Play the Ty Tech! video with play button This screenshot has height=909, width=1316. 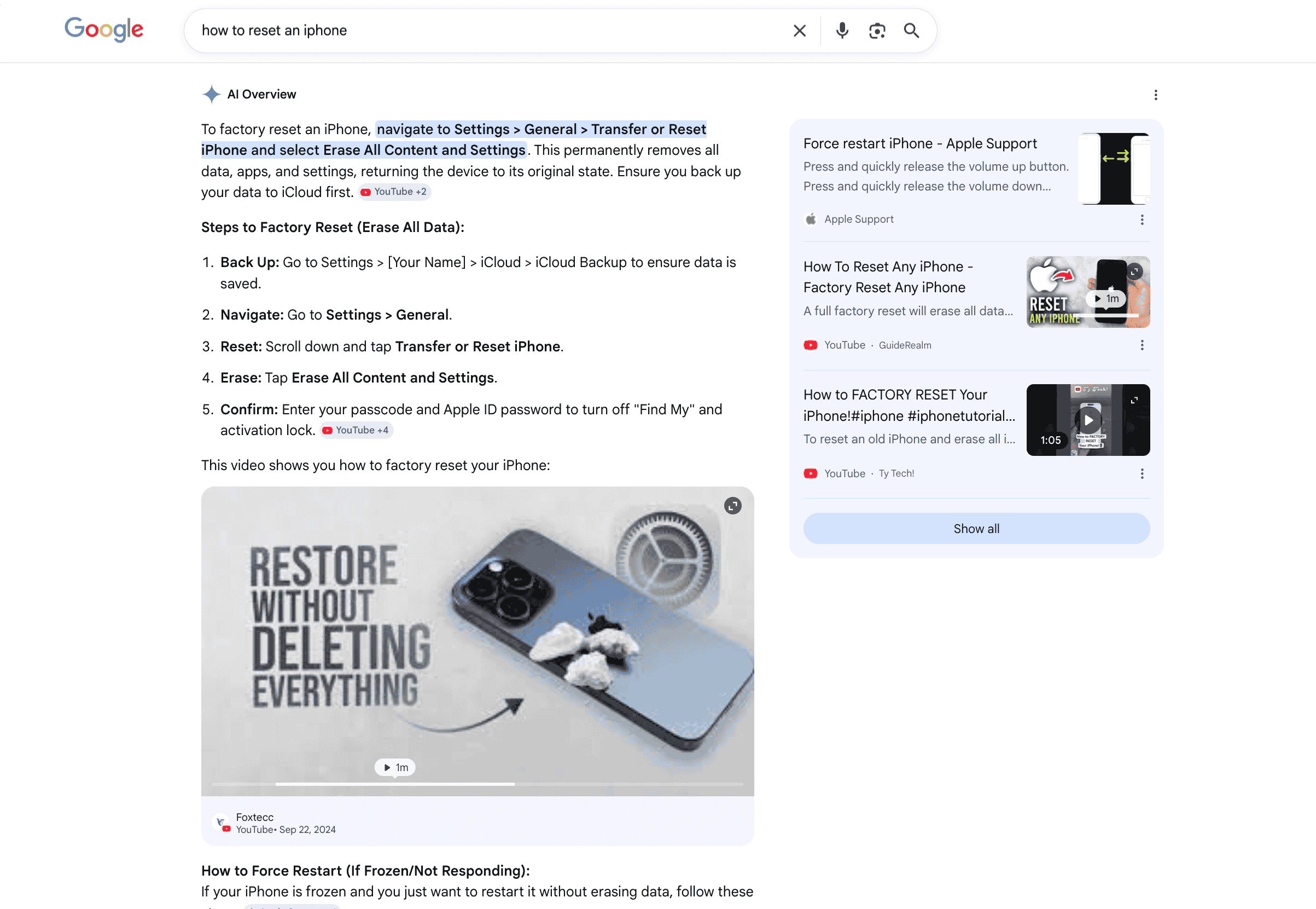click(x=1088, y=421)
